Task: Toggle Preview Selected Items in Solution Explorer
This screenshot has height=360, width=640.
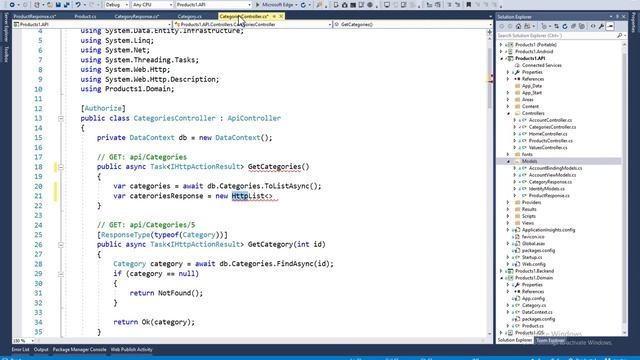Action: (x=610, y=26)
